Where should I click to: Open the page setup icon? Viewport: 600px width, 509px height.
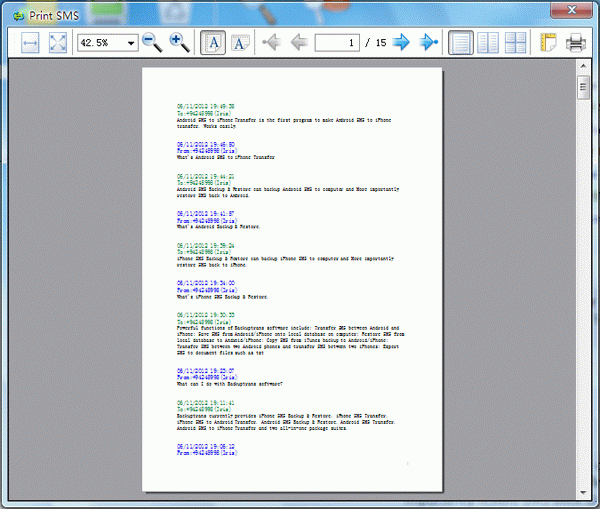pos(548,42)
